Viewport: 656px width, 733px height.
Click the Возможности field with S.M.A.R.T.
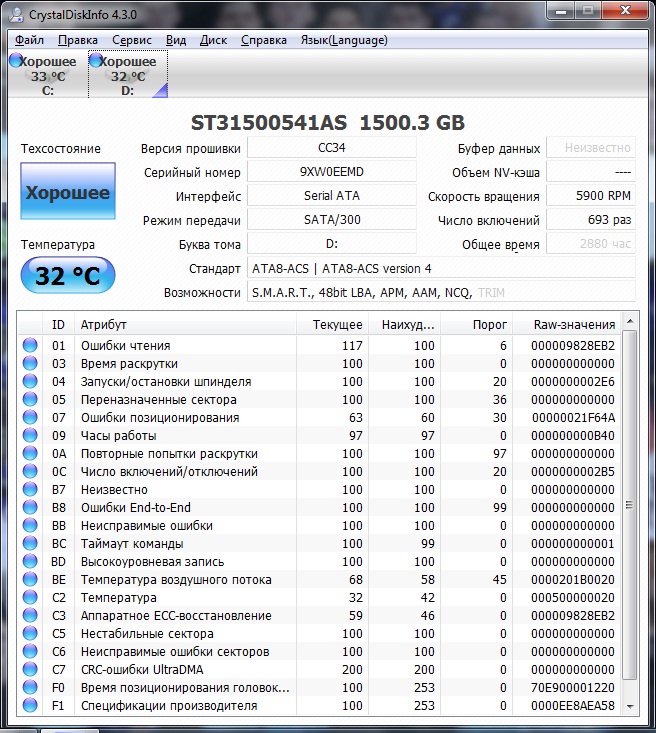tap(441, 293)
